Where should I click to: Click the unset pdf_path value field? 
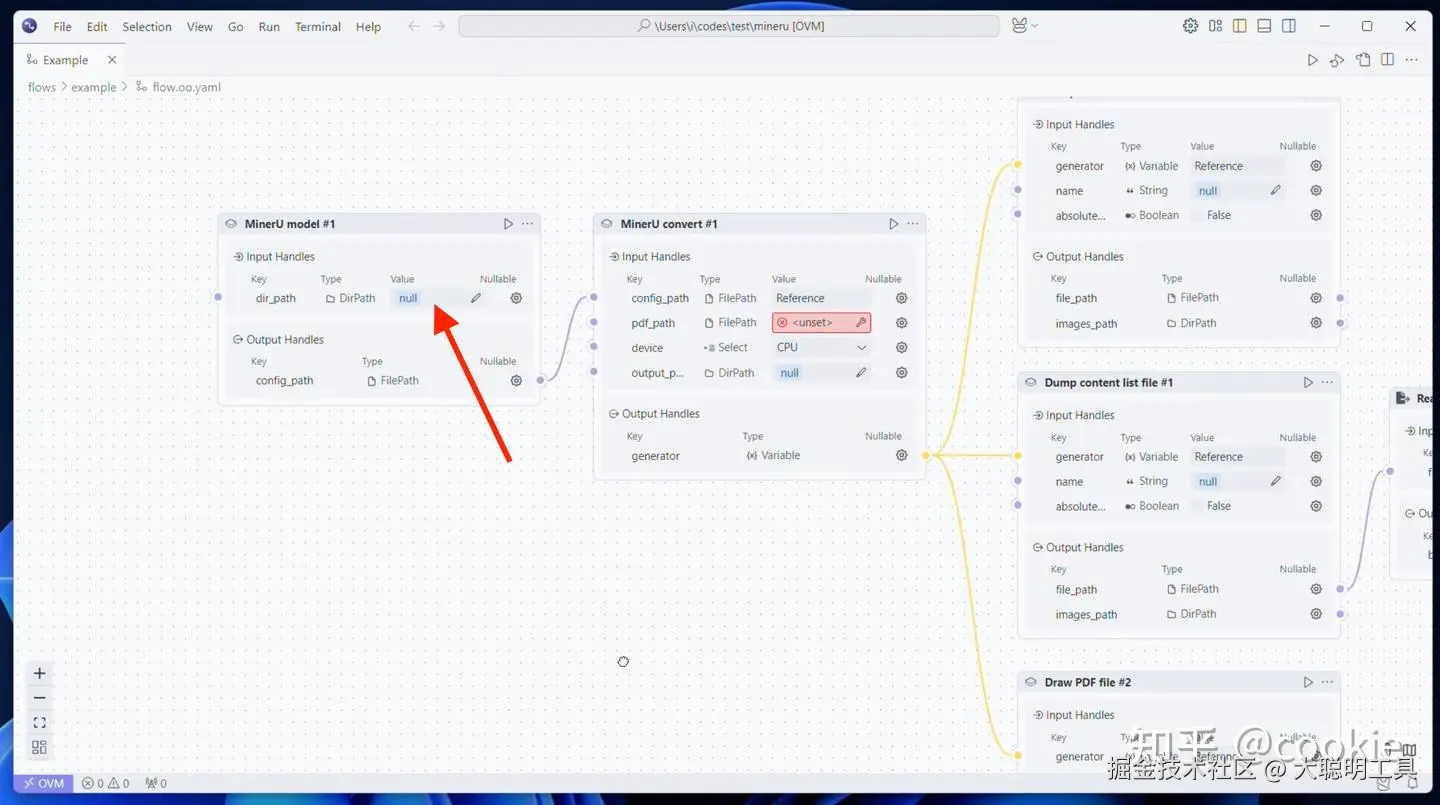(821, 323)
